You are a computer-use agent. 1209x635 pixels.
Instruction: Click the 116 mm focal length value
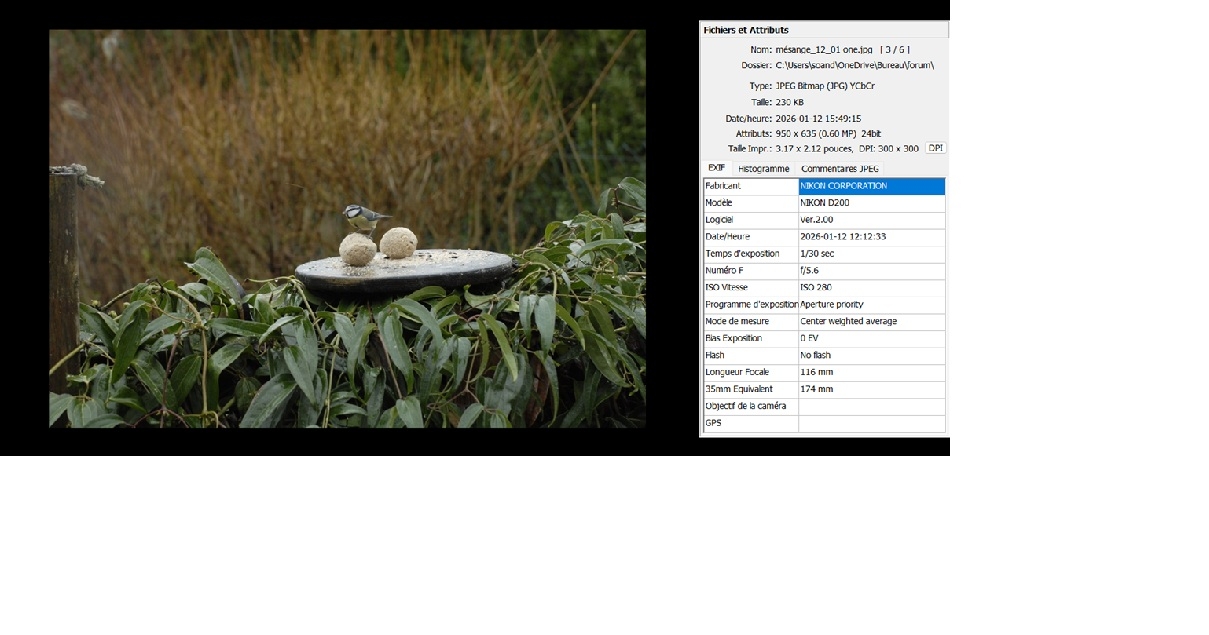click(816, 373)
